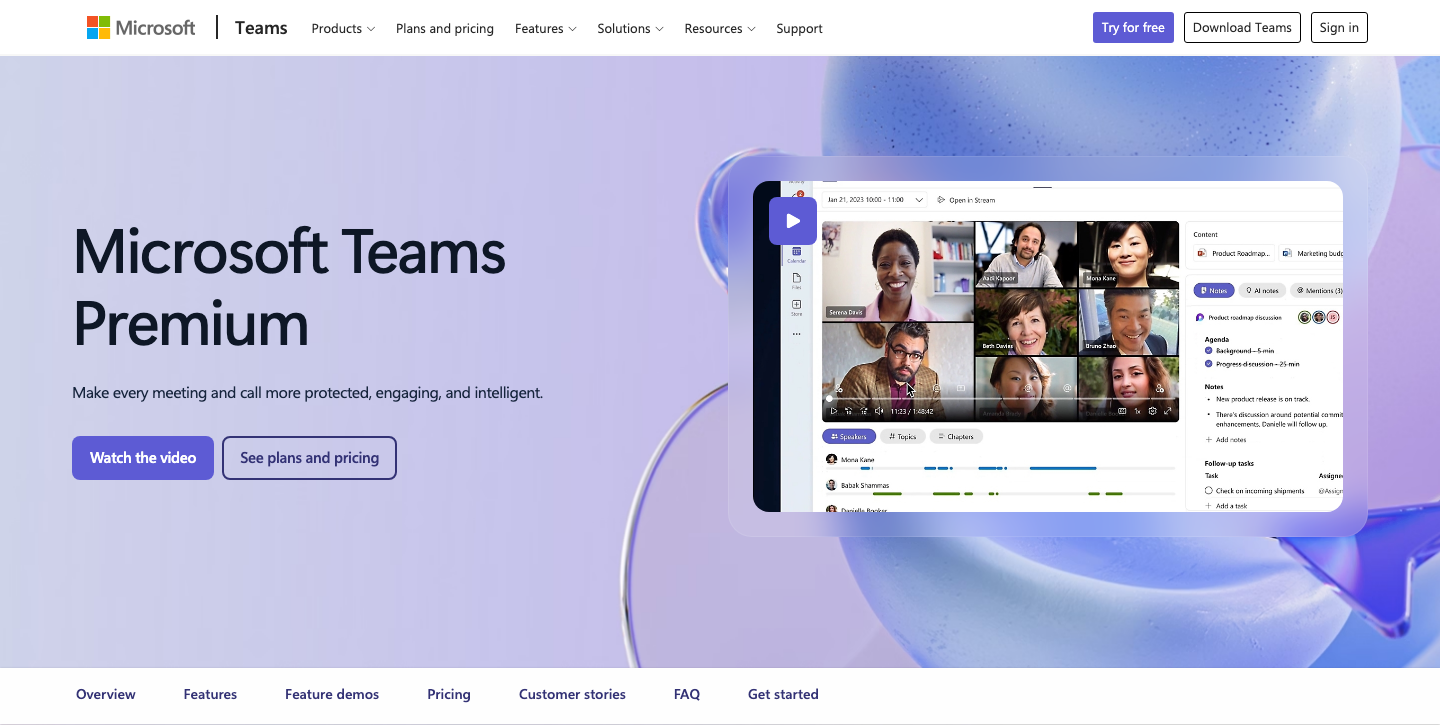Image resolution: width=1440 pixels, height=725 pixels.
Task: Select the AI notes pill in preview
Action: coord(1261,290)
